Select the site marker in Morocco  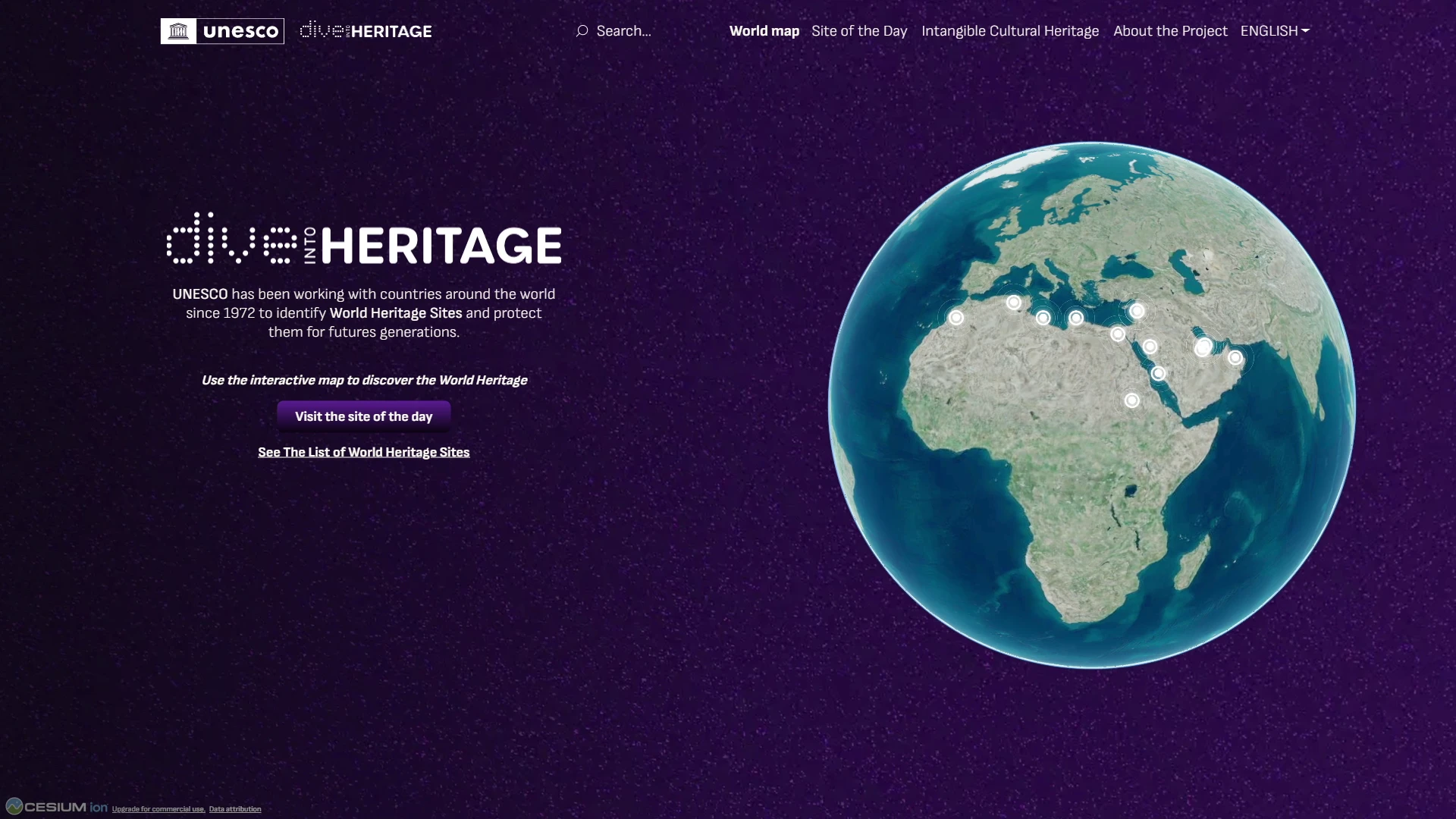tap(956, 318)
